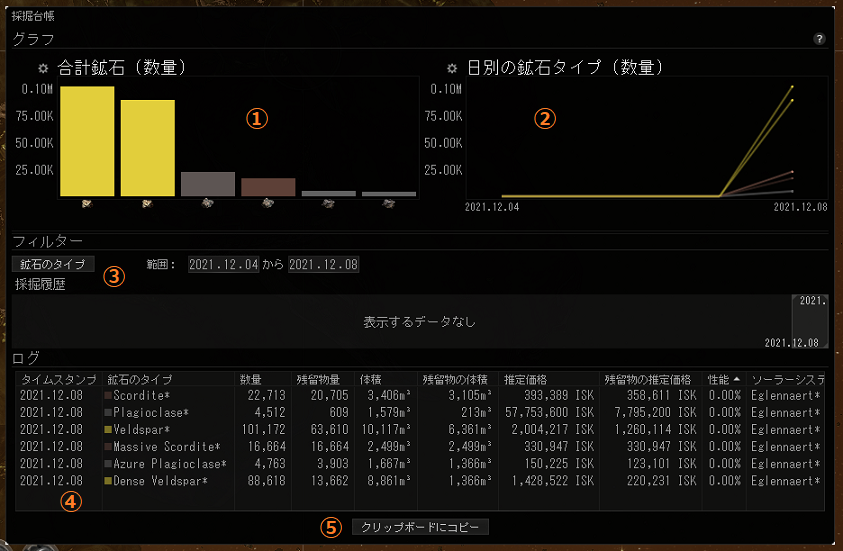
Task: Click the help question mark icon
Action: pos(819,39)
